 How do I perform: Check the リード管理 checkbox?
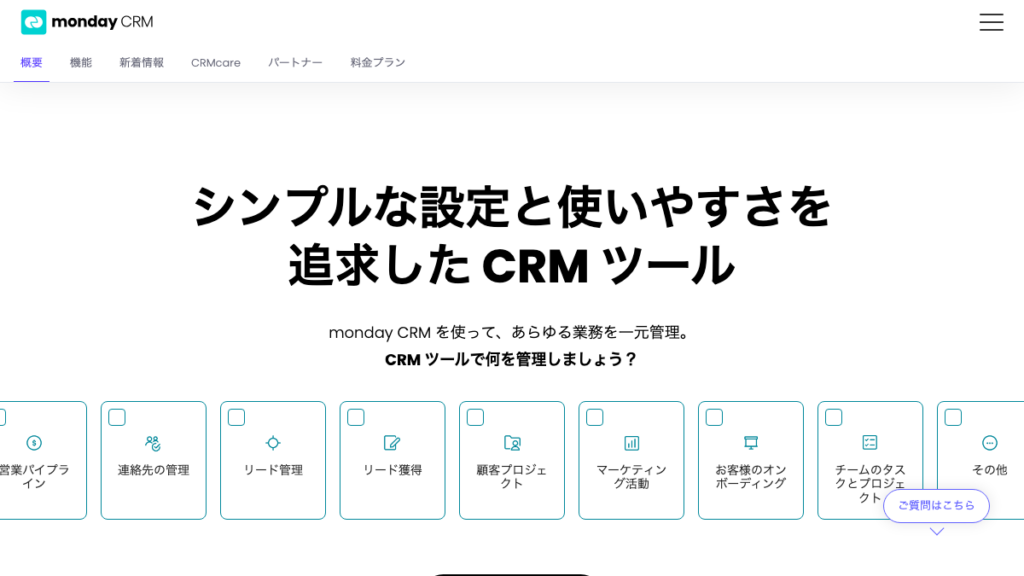point(236,417)
